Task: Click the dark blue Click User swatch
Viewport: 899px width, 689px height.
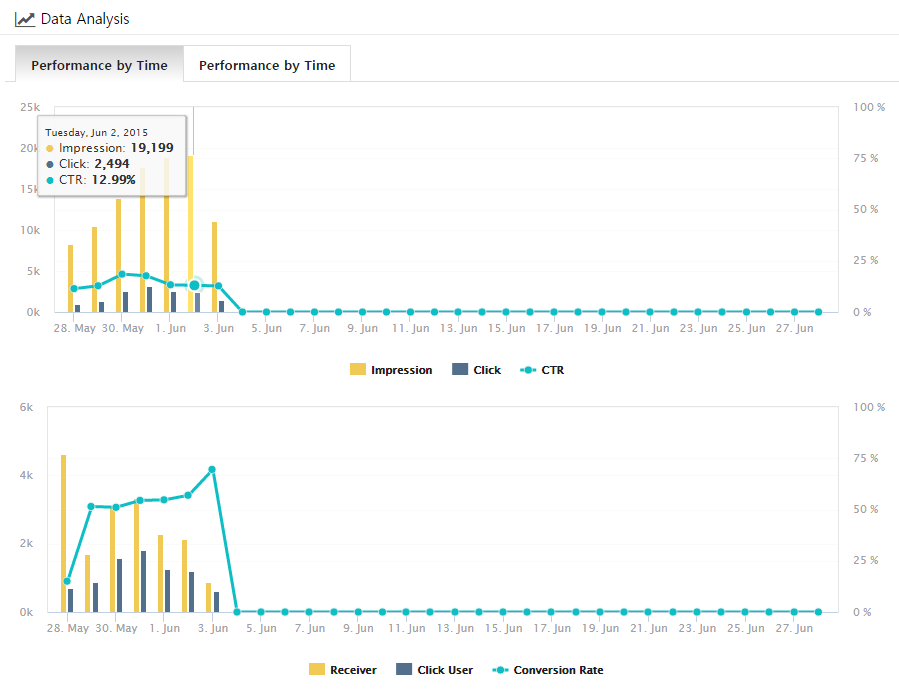Action: tap(404, 670)
